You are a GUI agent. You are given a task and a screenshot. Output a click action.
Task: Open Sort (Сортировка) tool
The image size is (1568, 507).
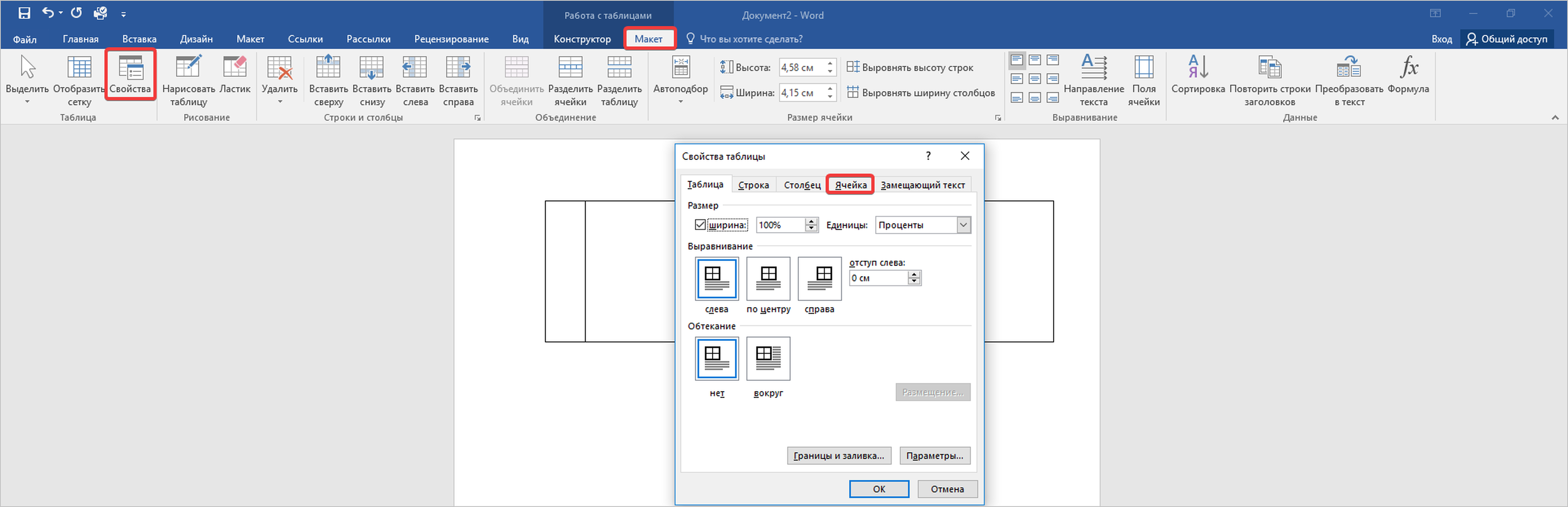tap(1197, 67)
